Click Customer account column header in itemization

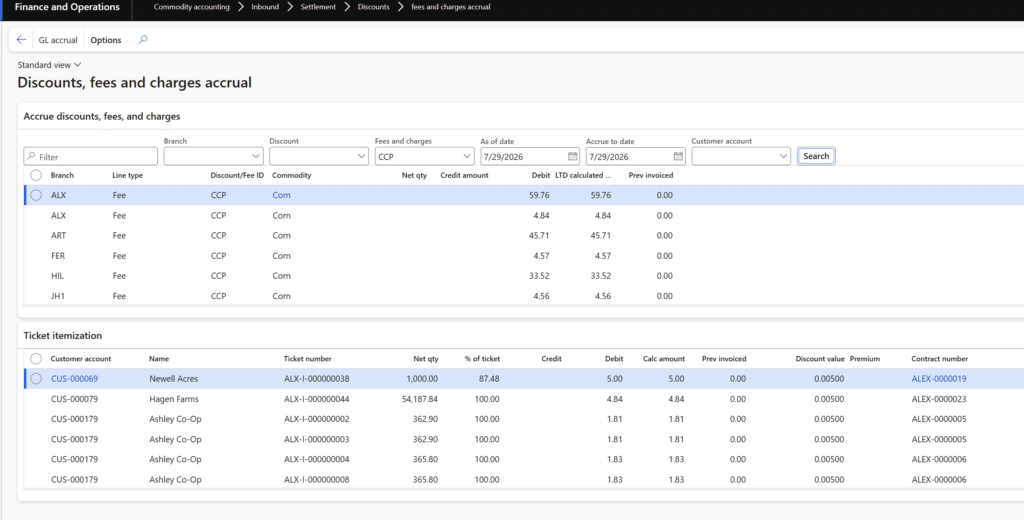[81, 359]
